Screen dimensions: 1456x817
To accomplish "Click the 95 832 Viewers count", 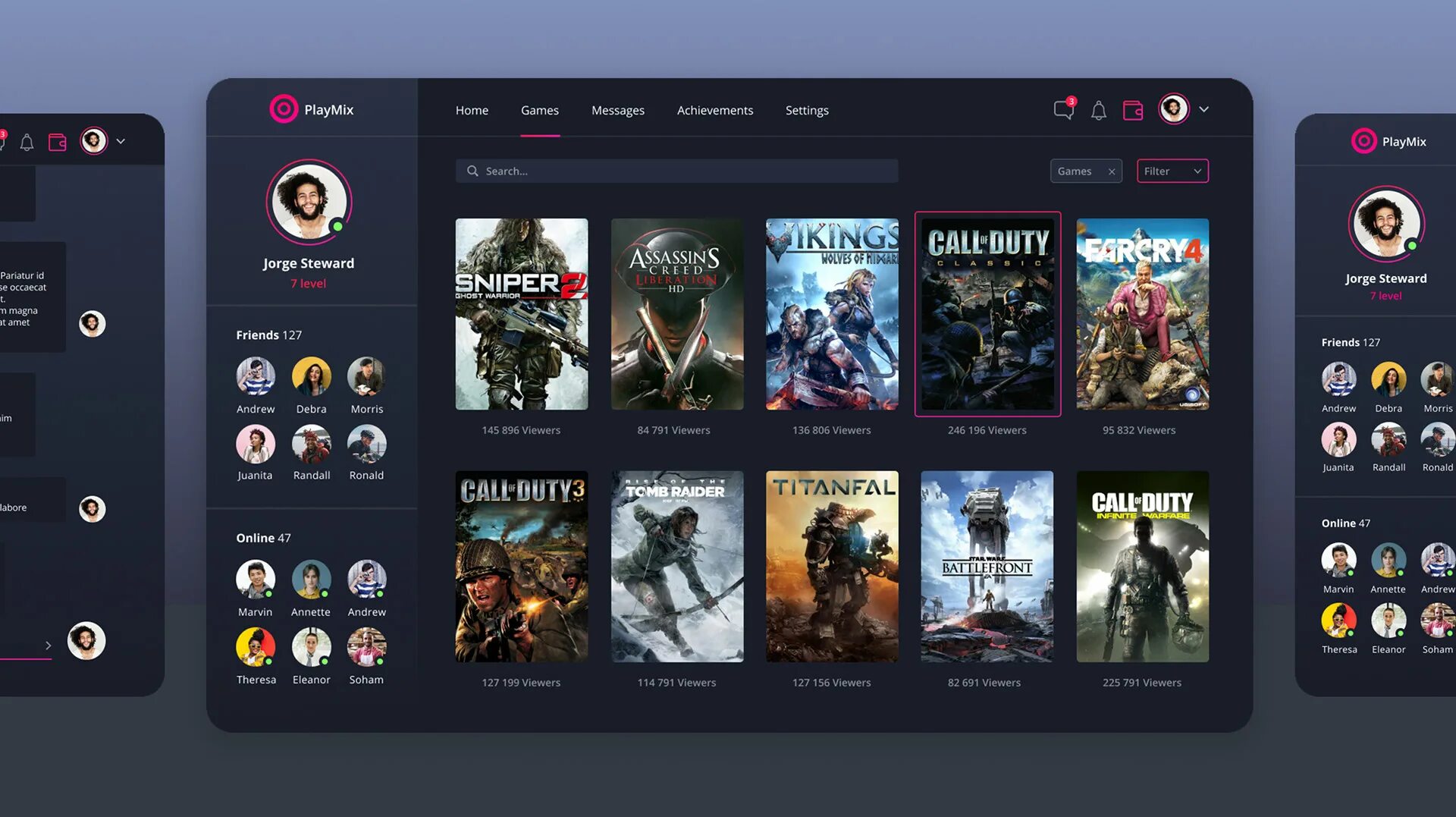I will click(x=1139, y=430).
